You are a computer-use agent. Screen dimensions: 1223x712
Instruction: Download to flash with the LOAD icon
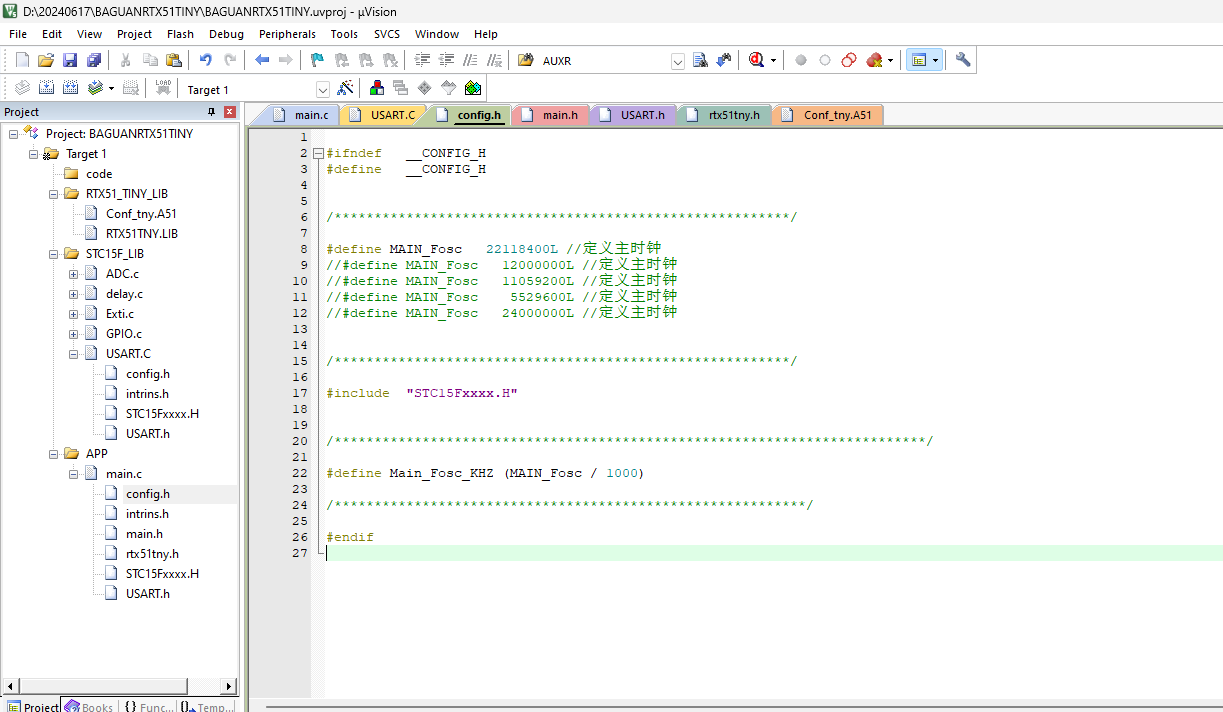163,88
